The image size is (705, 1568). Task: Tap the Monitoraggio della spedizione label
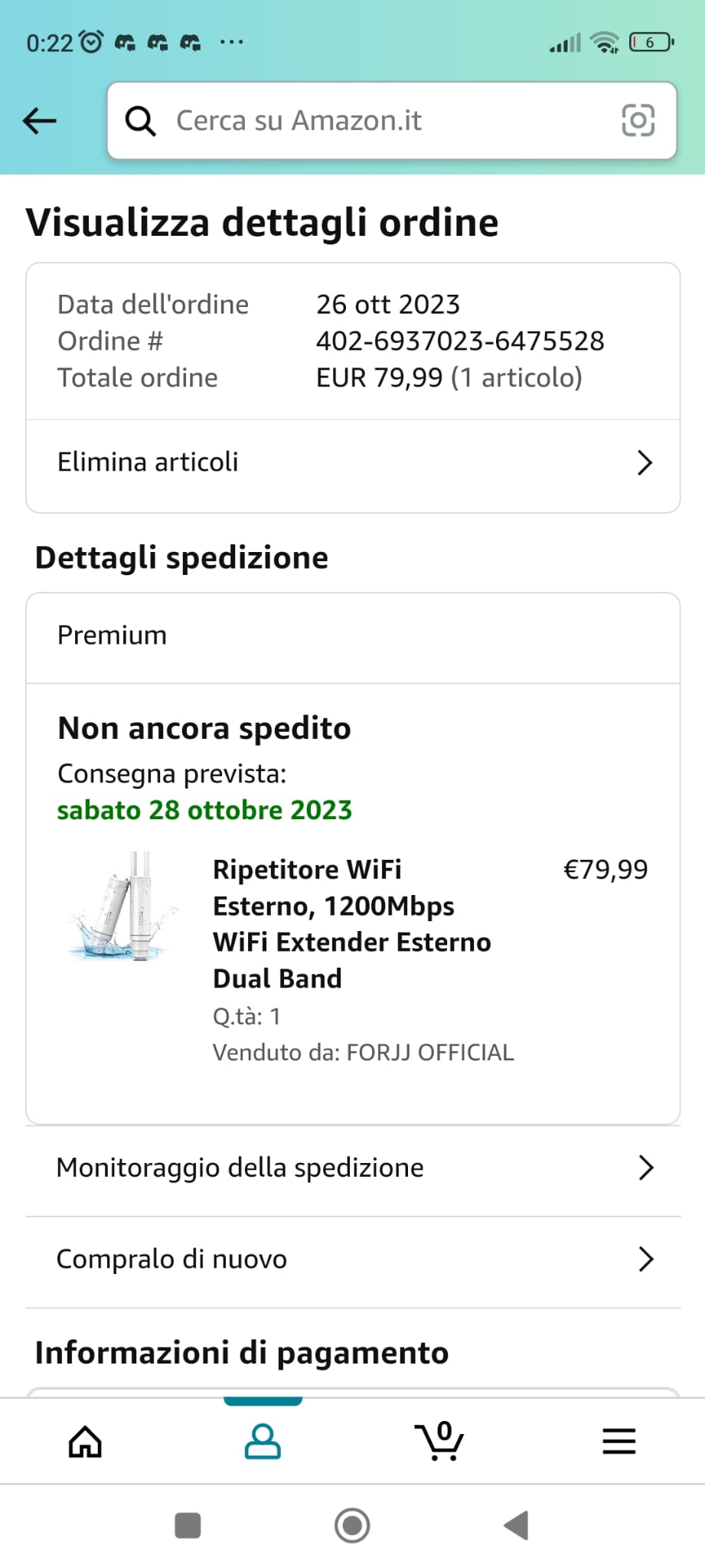tap(240, 1168)
